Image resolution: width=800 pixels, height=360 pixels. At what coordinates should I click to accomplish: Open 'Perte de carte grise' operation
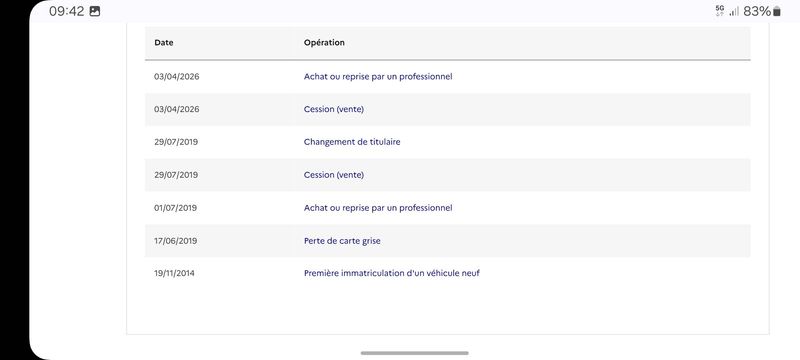point(342,241)
